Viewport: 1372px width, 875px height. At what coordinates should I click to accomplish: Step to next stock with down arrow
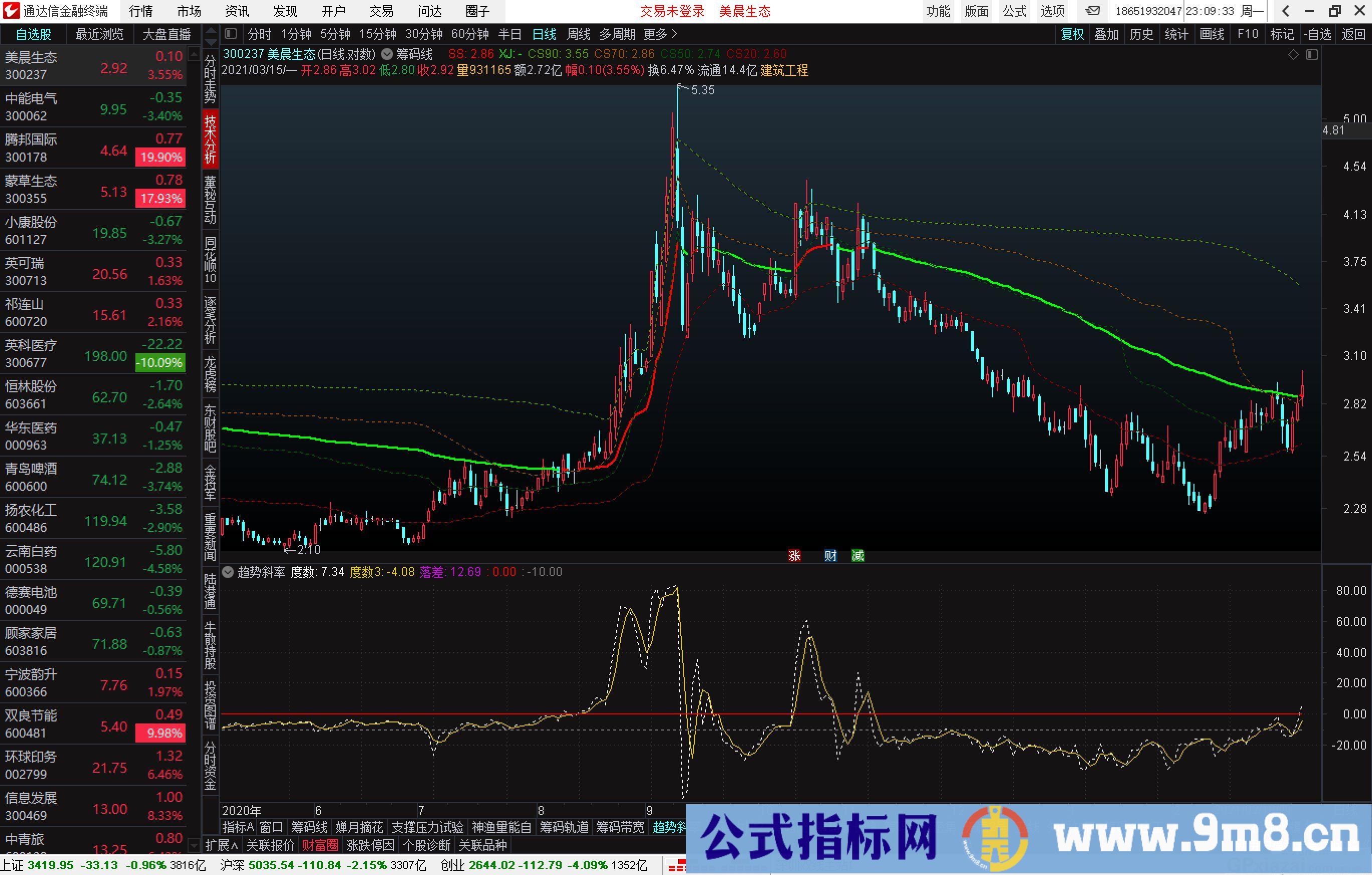click(x=211, y=43)
